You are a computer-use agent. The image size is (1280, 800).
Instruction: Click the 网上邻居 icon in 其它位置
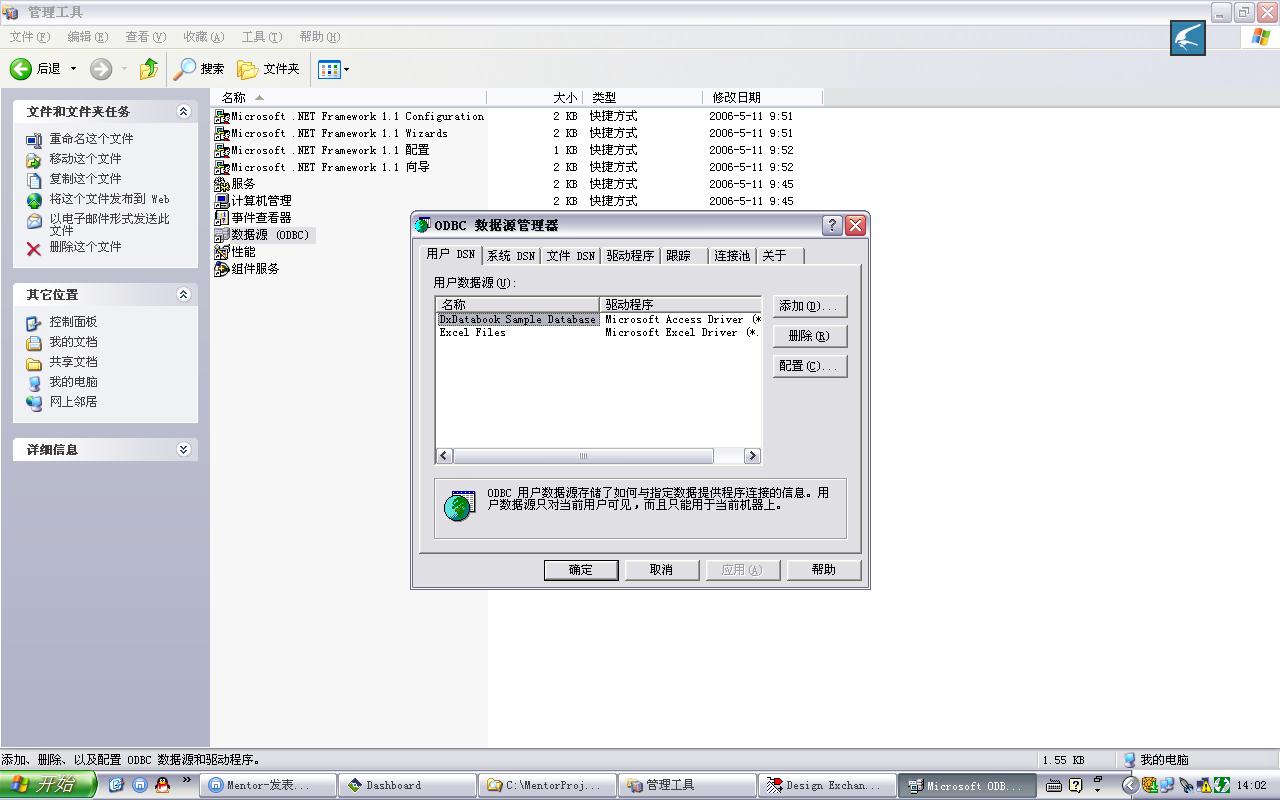point(34,403)
